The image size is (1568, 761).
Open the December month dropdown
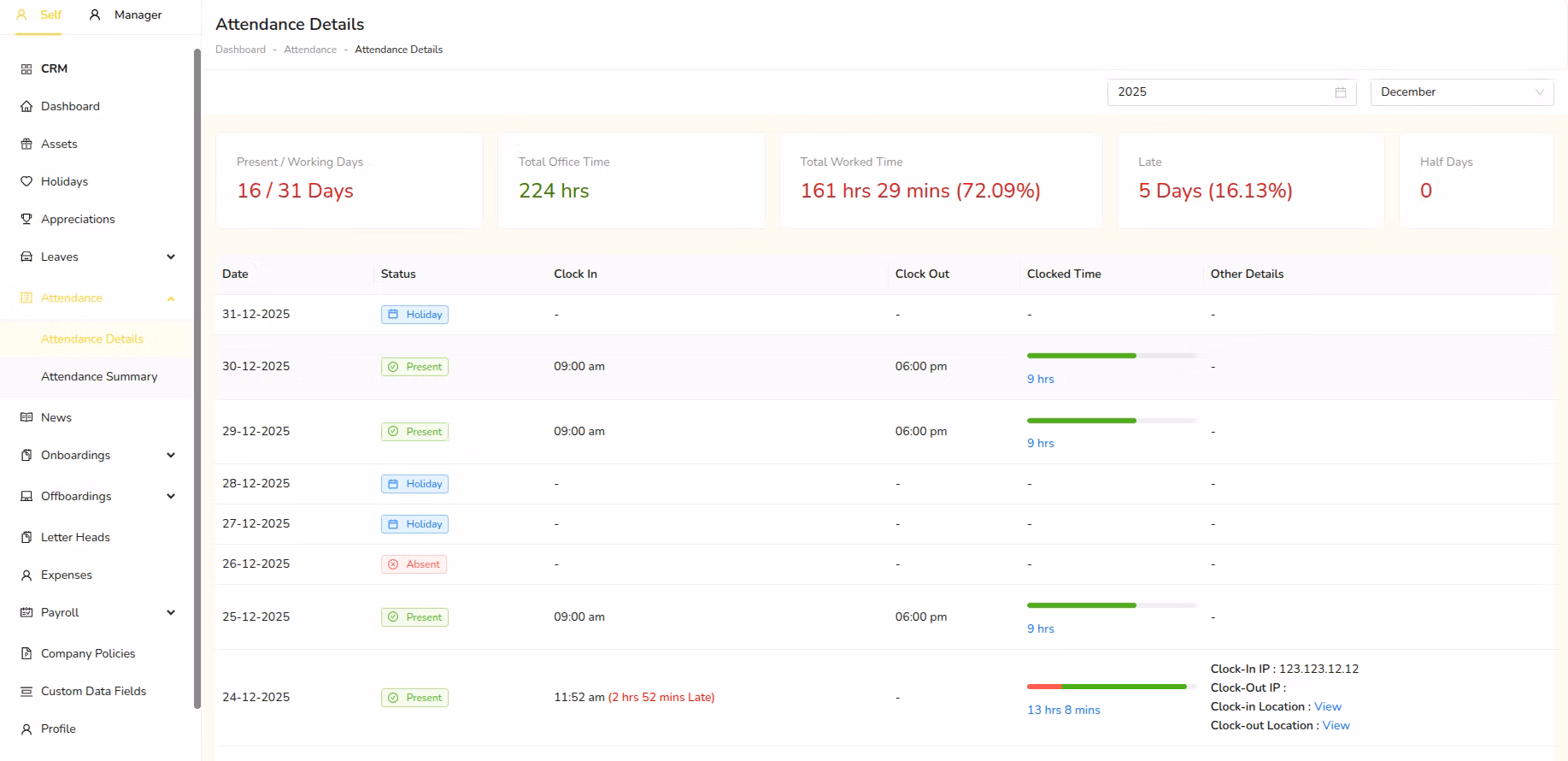coord(1461,92)
